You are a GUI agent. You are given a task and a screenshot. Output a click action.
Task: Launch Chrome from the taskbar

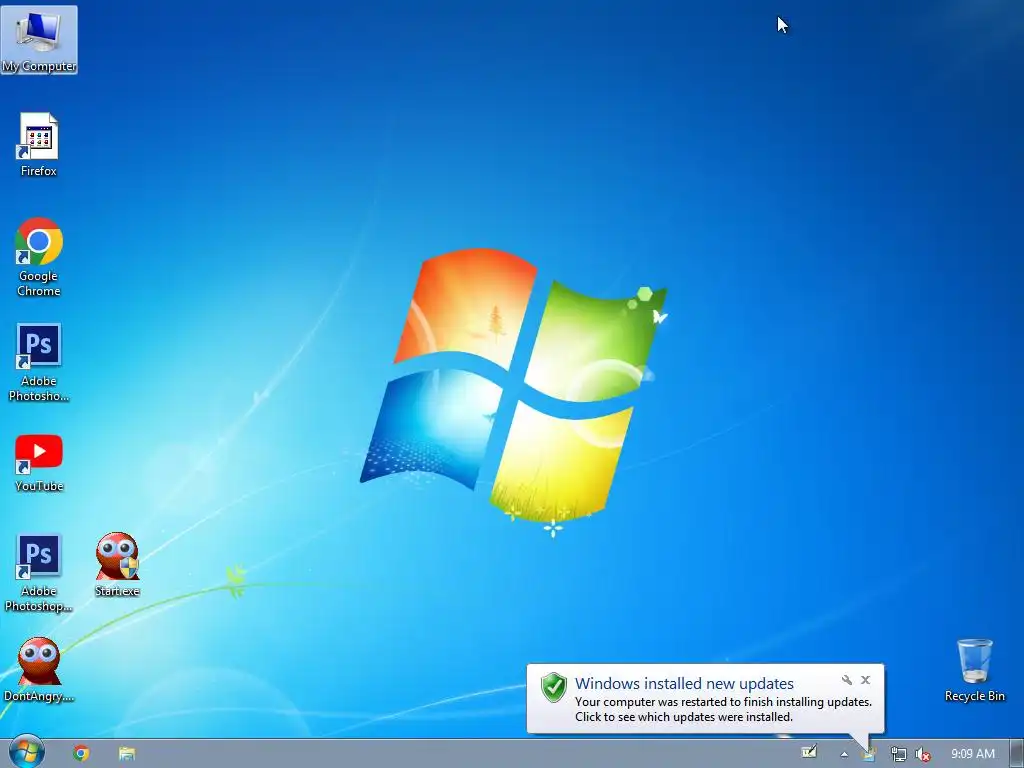(x=81, y=754)
